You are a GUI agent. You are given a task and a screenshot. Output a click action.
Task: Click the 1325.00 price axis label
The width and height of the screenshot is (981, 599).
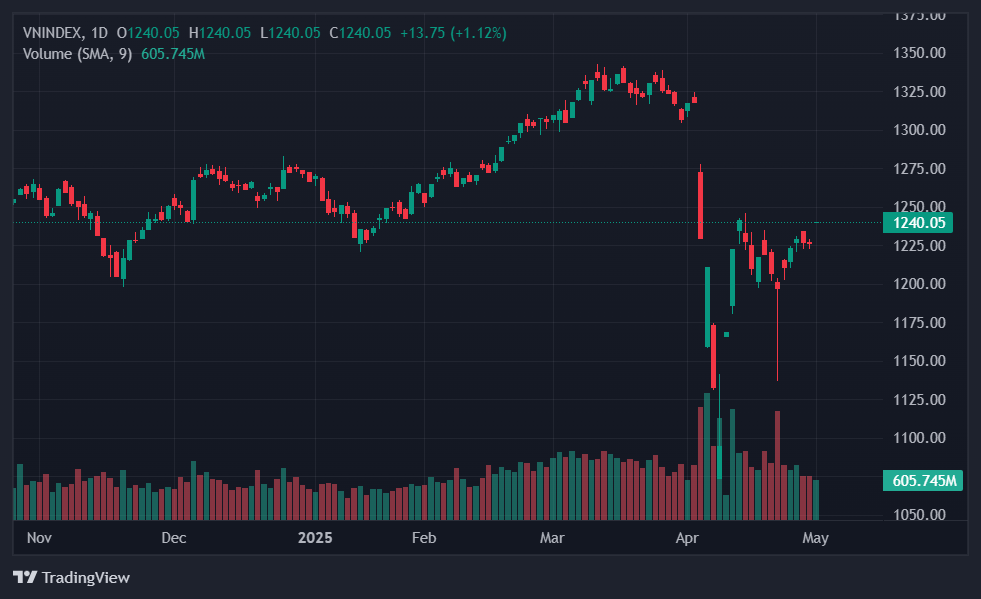pyautogui.click(x=919, y=91)
